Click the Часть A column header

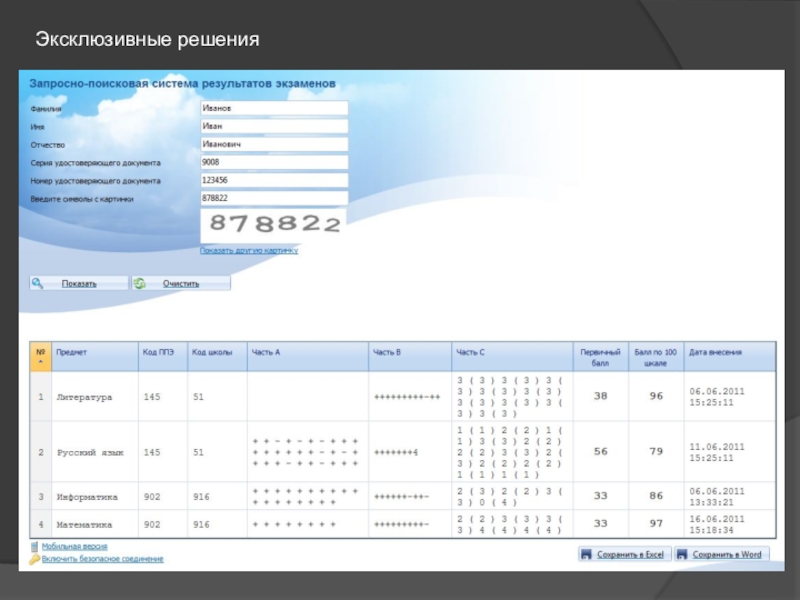(x=308, y=356)
